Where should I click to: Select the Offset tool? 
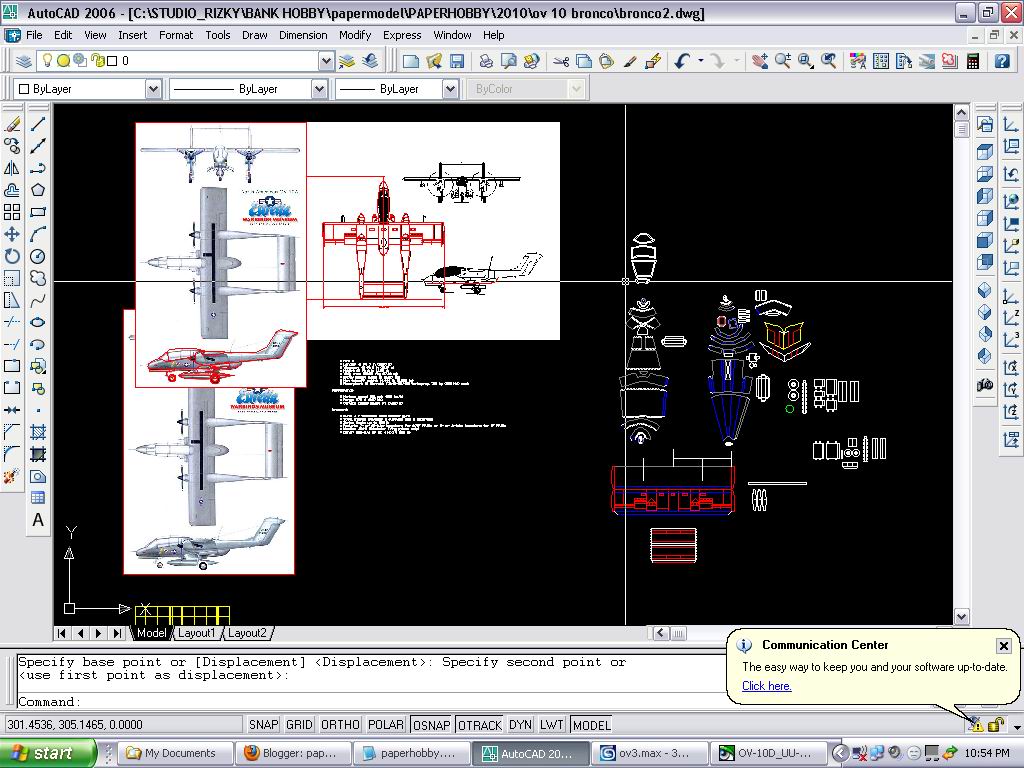(x=12, y=190)
